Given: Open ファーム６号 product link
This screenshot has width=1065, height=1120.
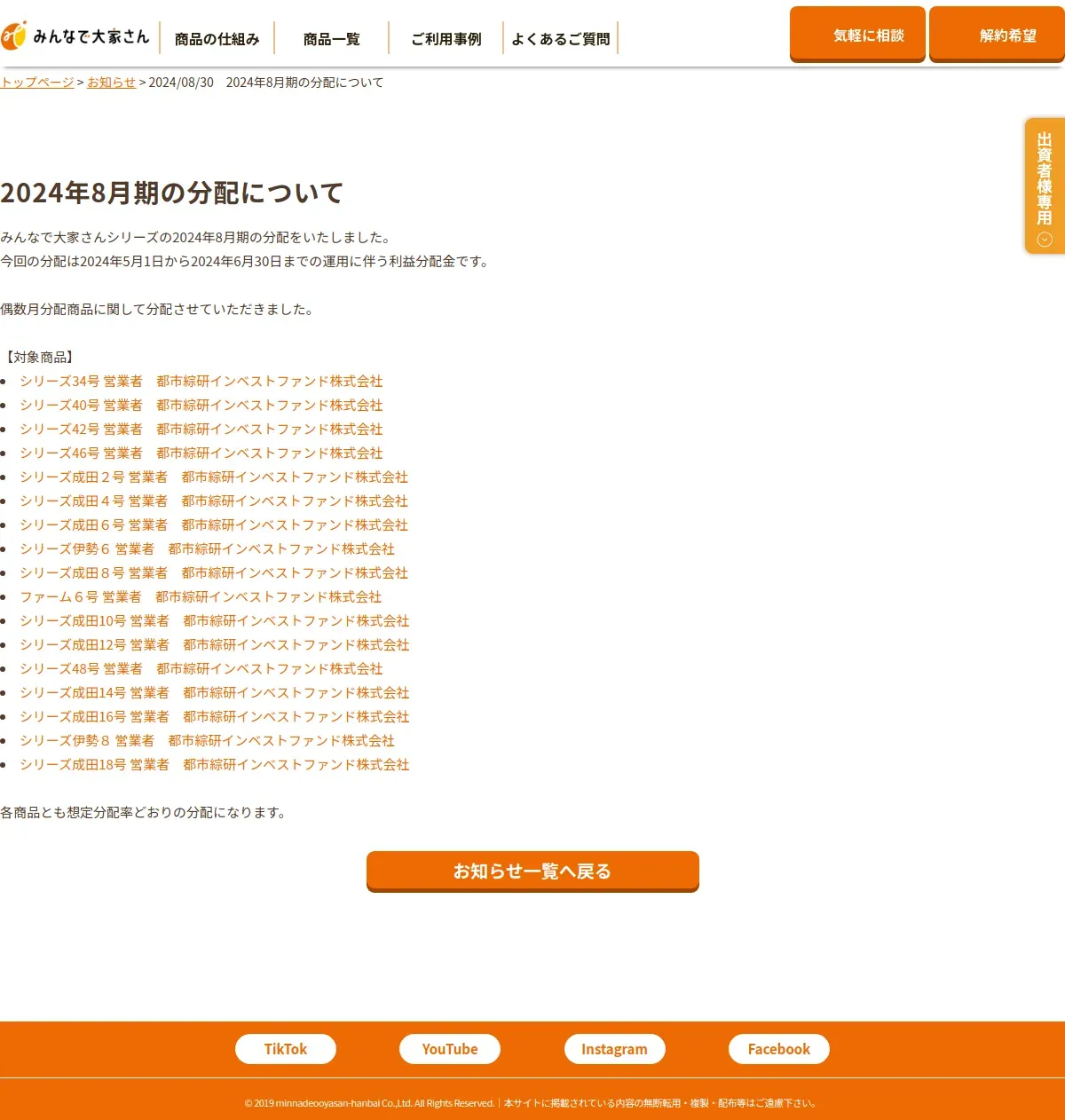Looking at the screenshot, I should (x=201, y=597).
